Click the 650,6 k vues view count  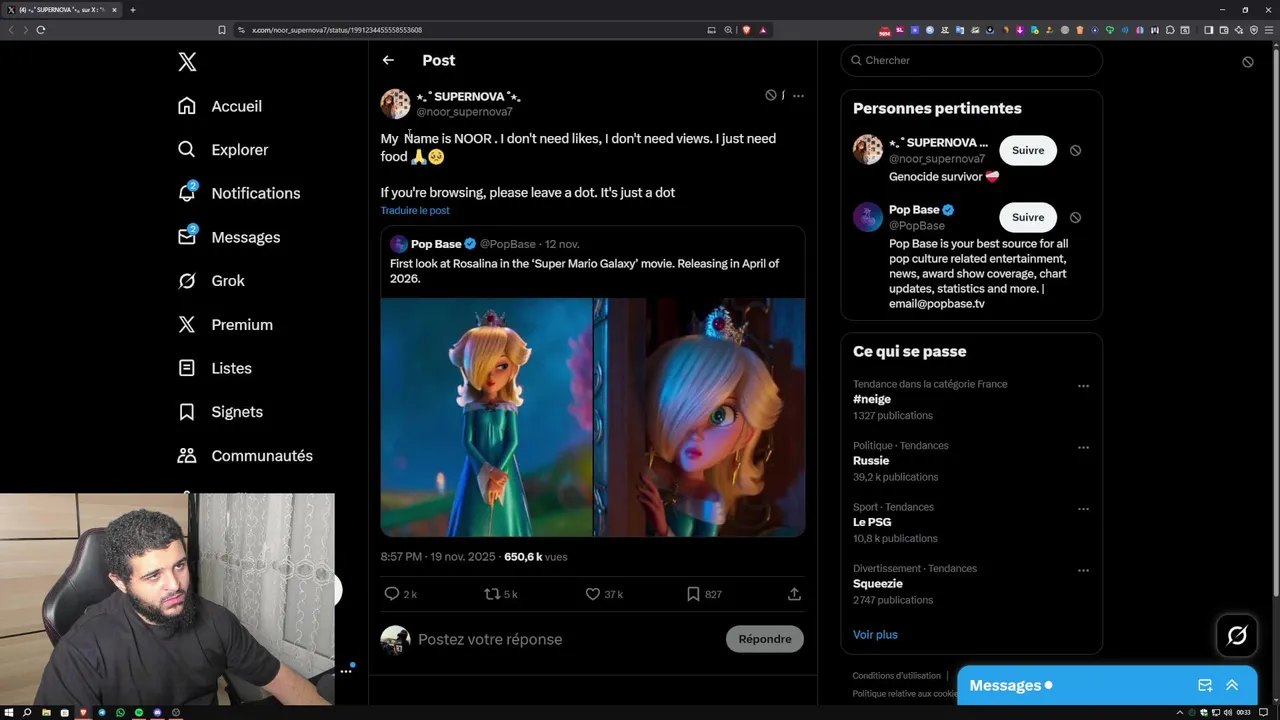click(x=536, y=557)
